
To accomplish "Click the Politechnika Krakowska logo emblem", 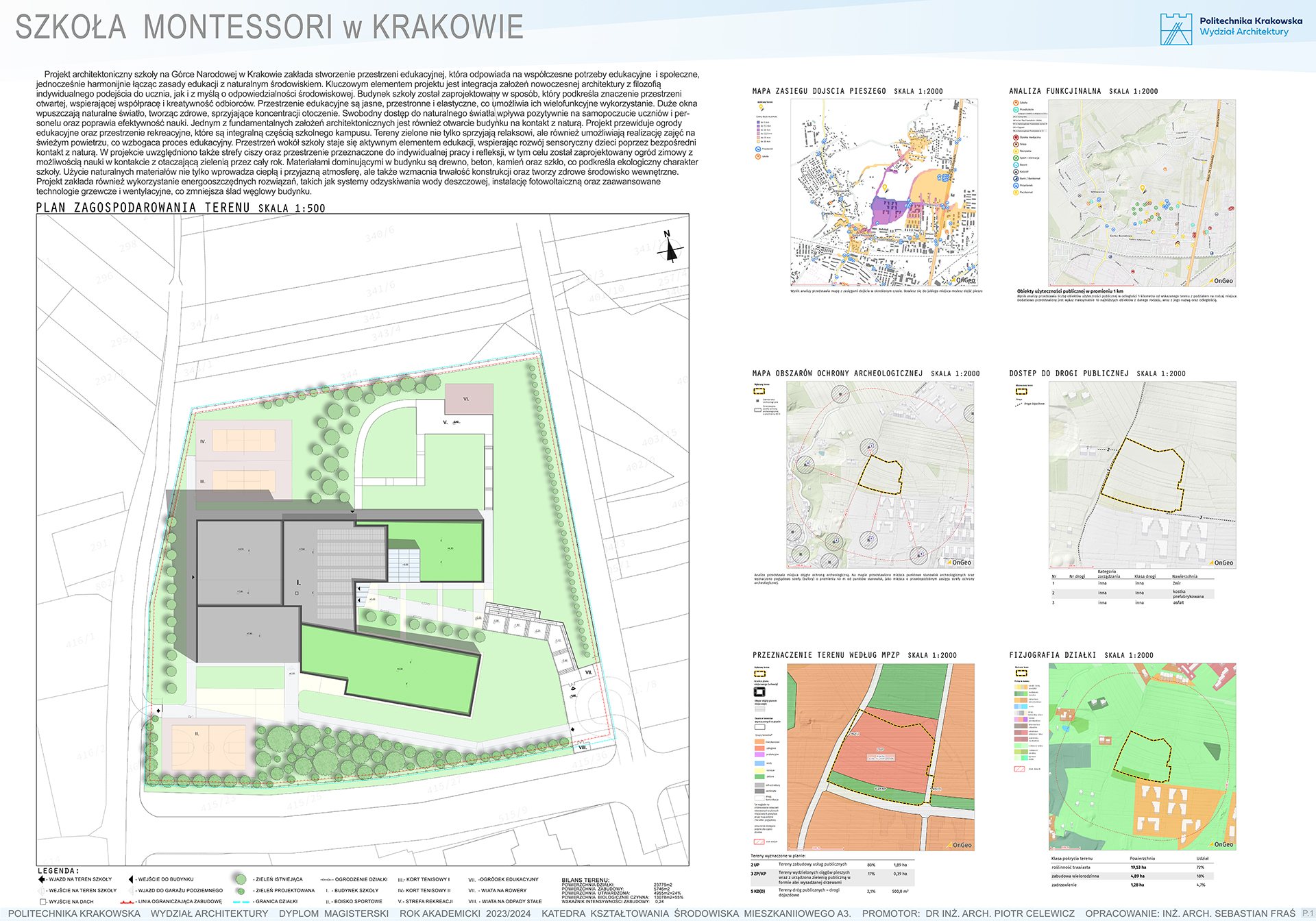I will (1175, 29).
